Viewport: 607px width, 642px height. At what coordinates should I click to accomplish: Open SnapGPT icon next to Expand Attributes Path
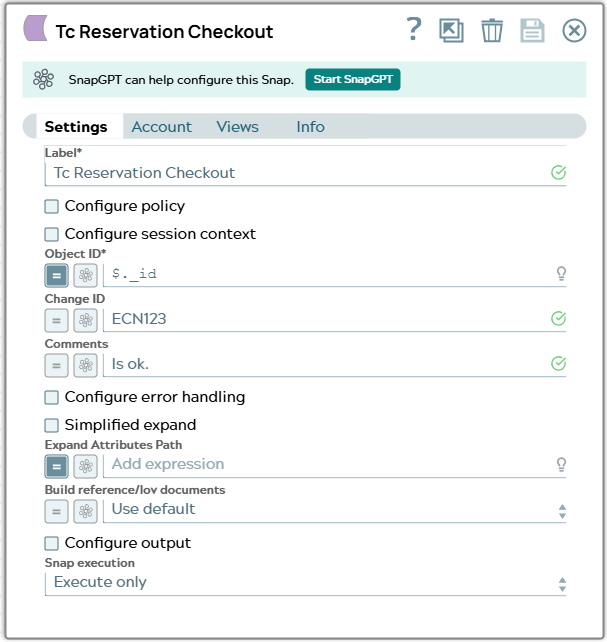86,466
